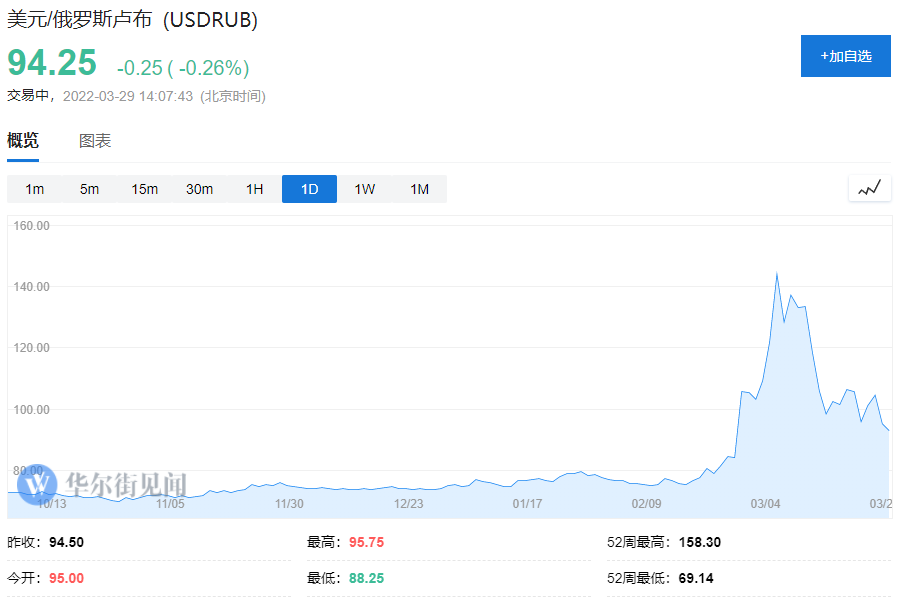Click the 02/09 date axis label
Viewport: 898px width, 605px height.
pyautogui.click(x=647, y=504)
